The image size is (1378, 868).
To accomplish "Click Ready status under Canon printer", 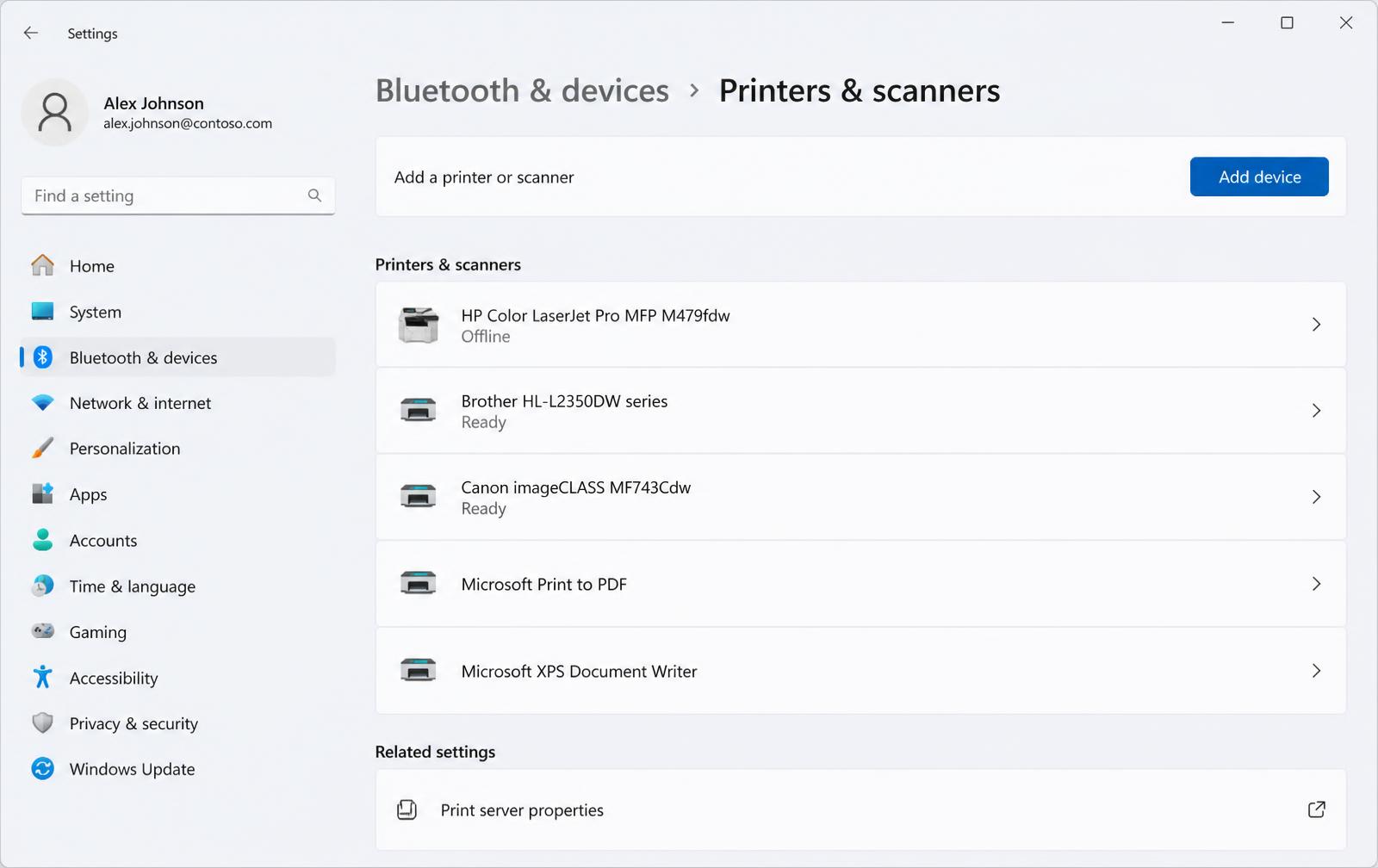I will (x=484, y=509).
